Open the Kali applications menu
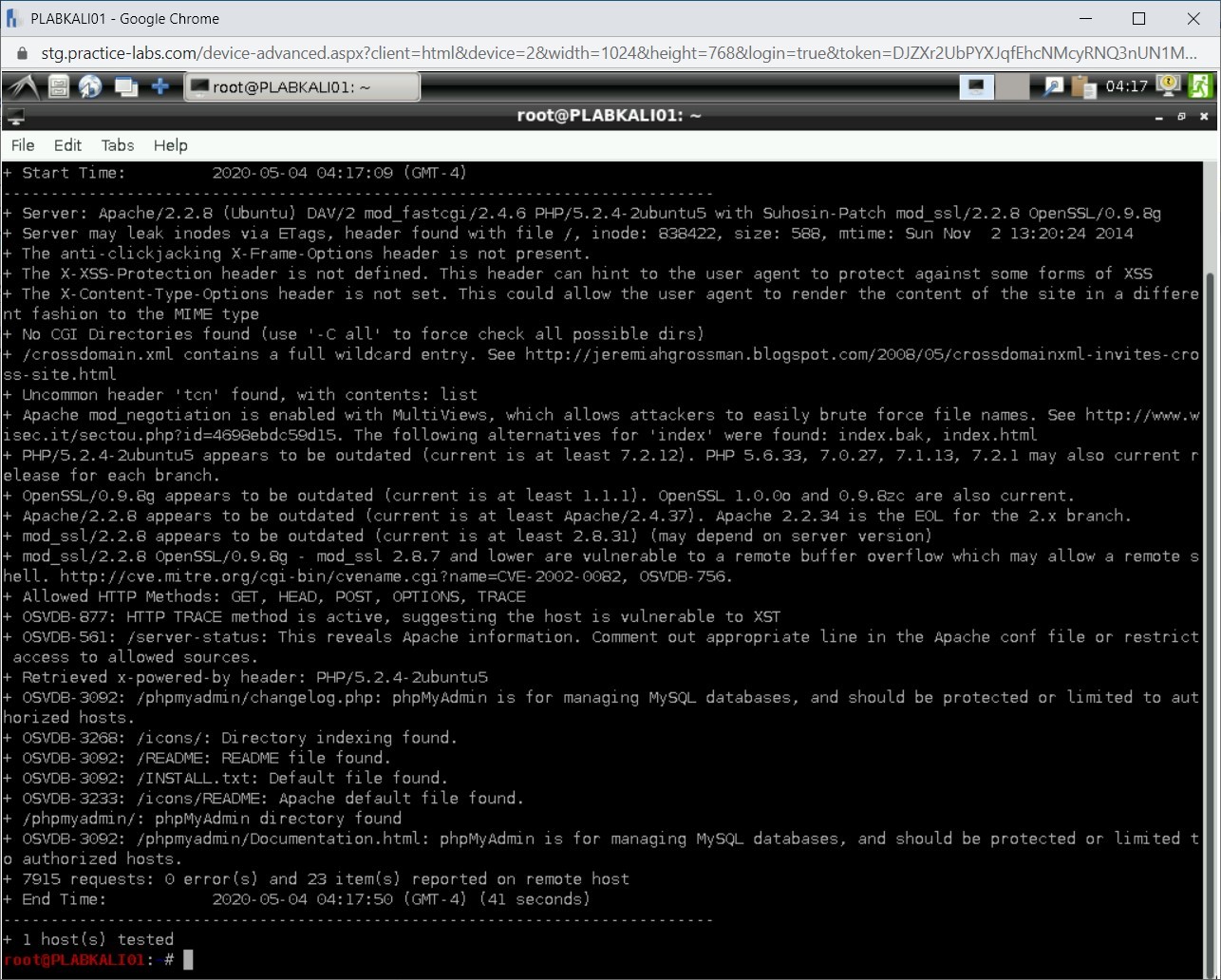 22,86
